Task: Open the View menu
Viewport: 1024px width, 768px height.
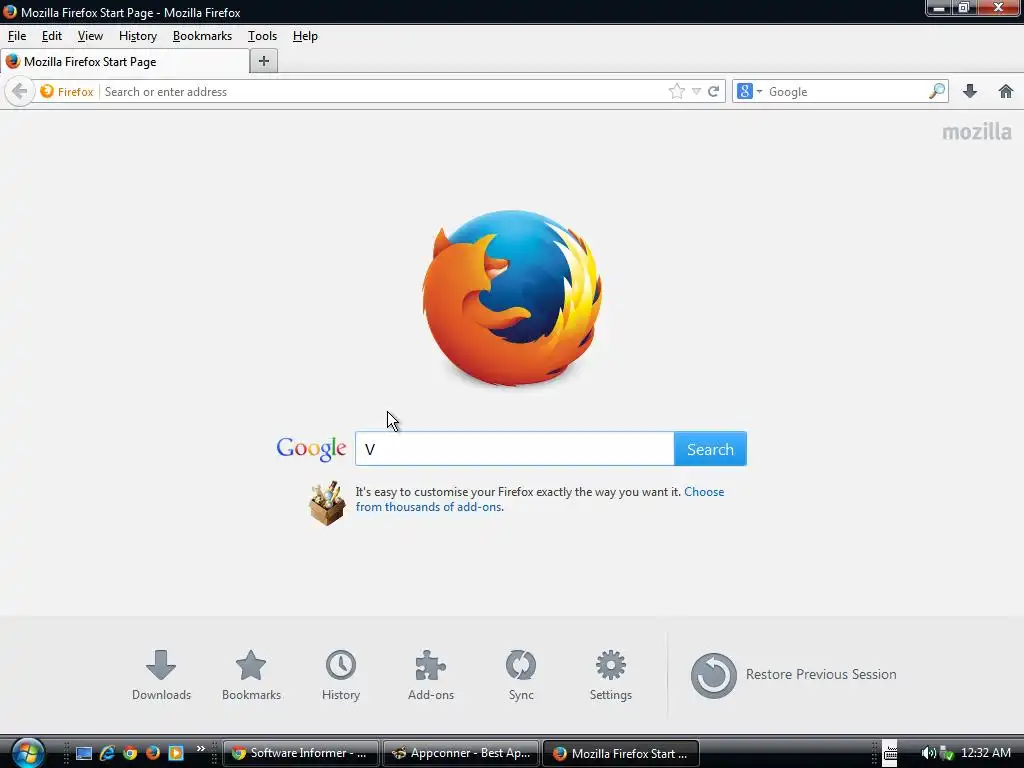Action: 90,36
